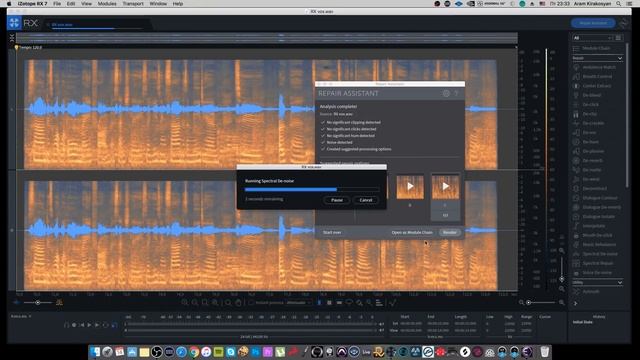Open the De-reverb module

(x=593, y=160)
